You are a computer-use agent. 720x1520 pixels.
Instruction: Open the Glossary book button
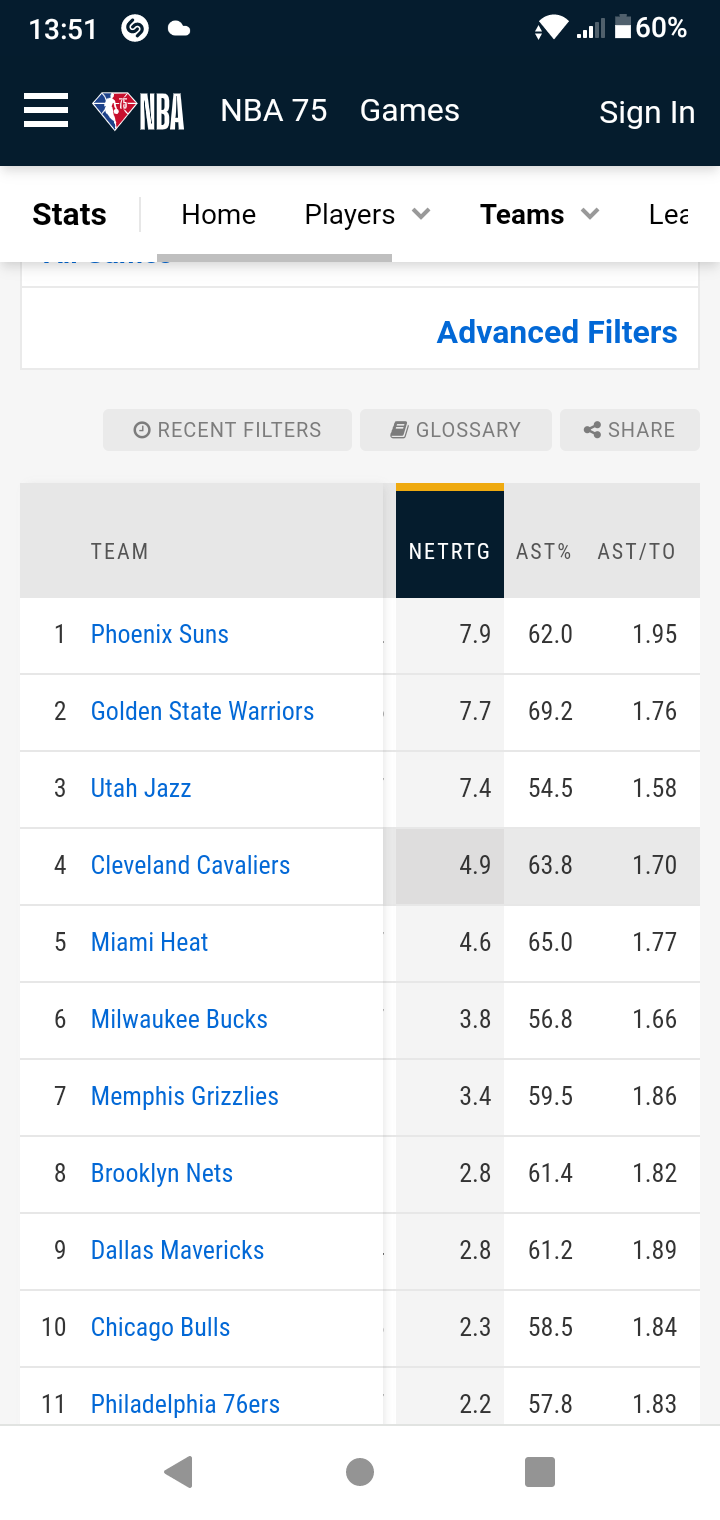(456, 430)
